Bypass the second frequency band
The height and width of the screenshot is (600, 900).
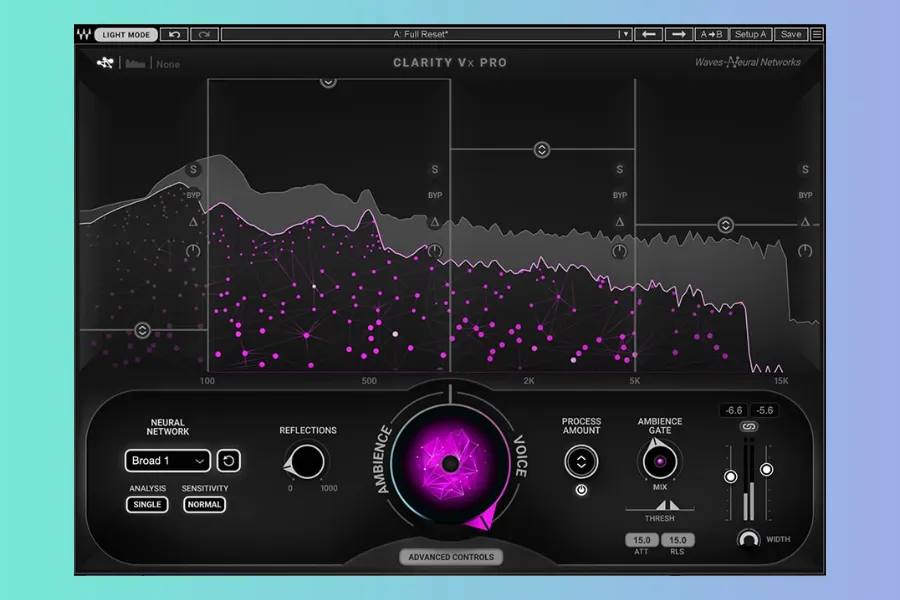pos(435,196)
